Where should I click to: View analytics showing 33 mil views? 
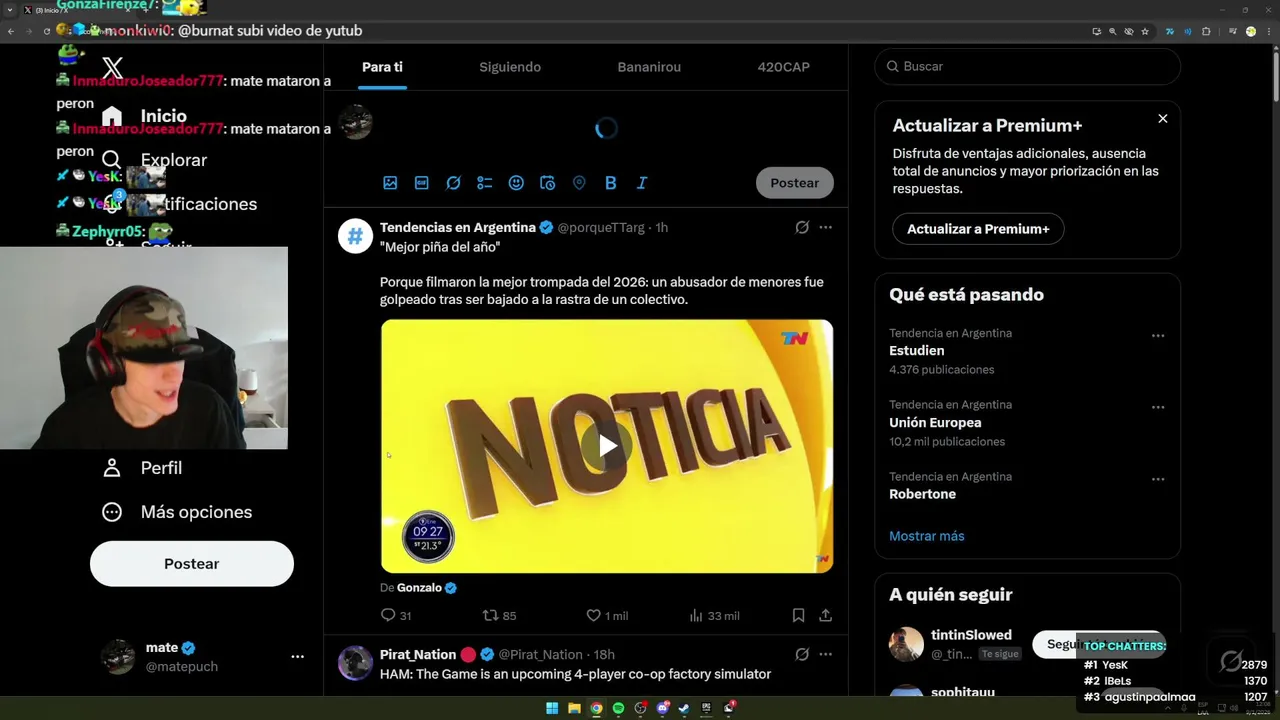coord(714,616)
